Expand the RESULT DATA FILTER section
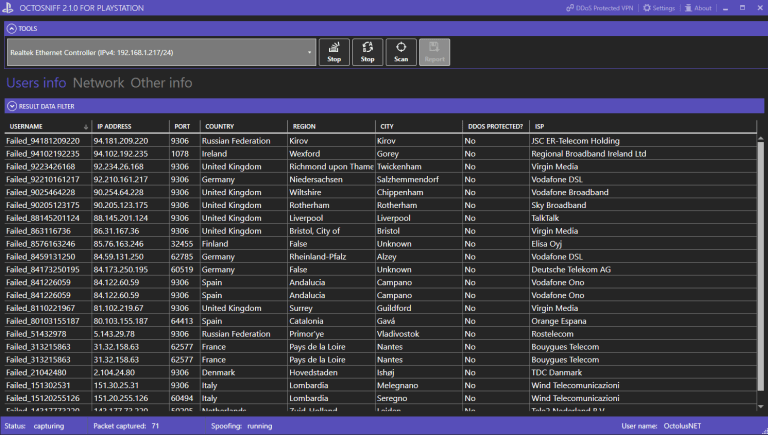 click(x=12, y=106)
